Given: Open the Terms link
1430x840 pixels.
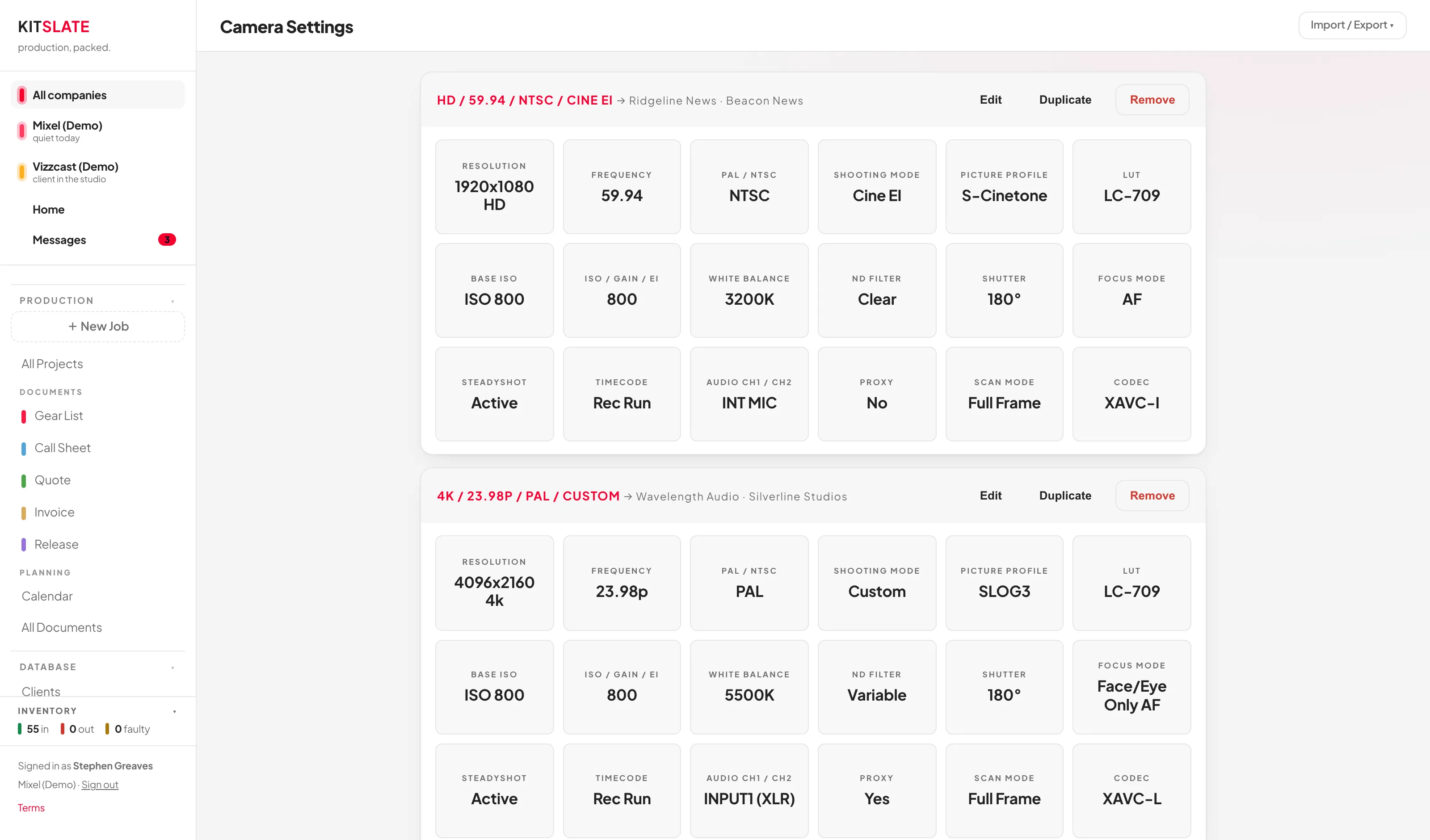Looking at the screenshot, I should pyautogui.click(x=31, y=808).
